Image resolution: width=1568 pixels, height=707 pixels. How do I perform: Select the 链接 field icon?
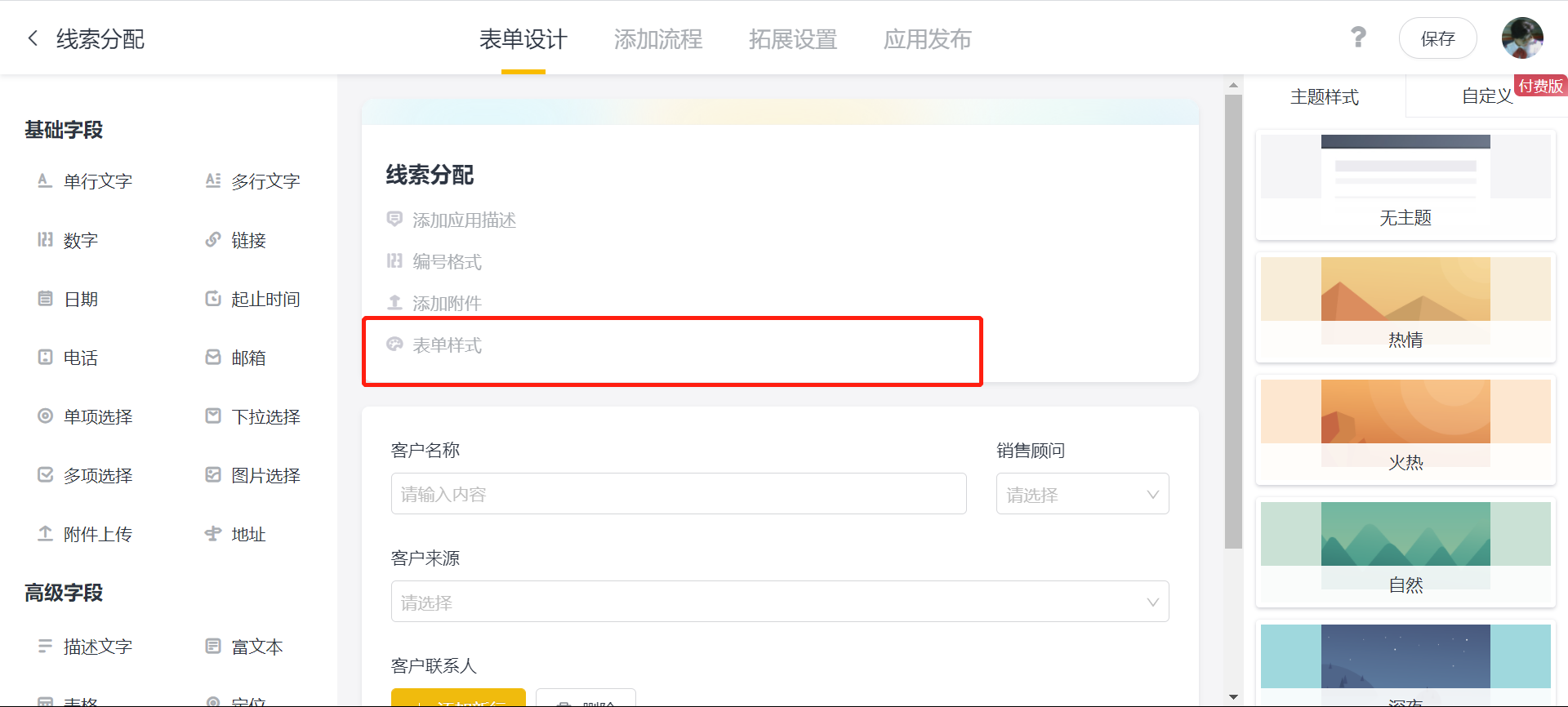(212, 240)
